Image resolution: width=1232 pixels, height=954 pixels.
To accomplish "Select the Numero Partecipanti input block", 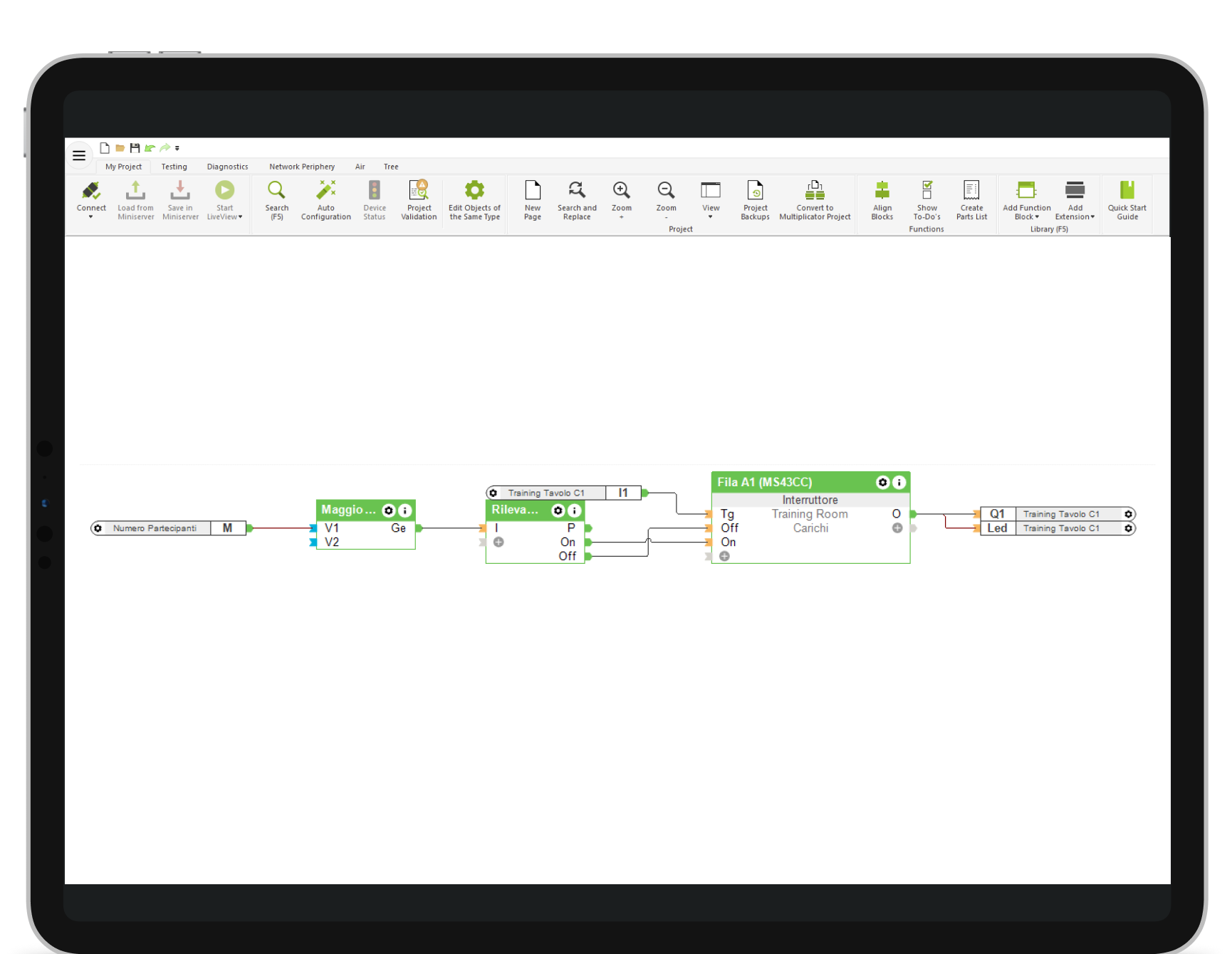I will click(155, 528).
